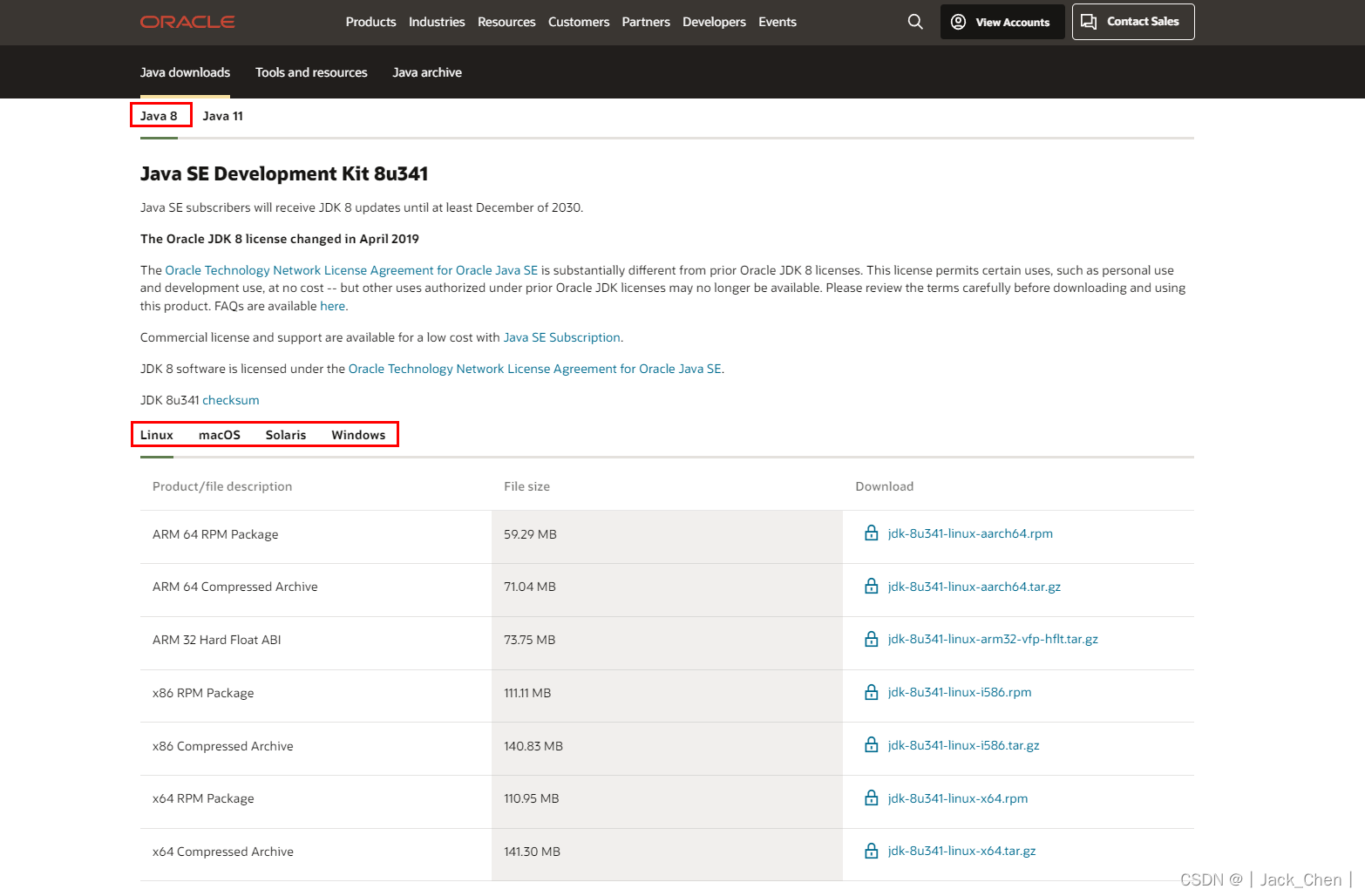Click the '71.04 MB' file size
This screenshot has width=1365, height=896.
[x=530, y=587]
